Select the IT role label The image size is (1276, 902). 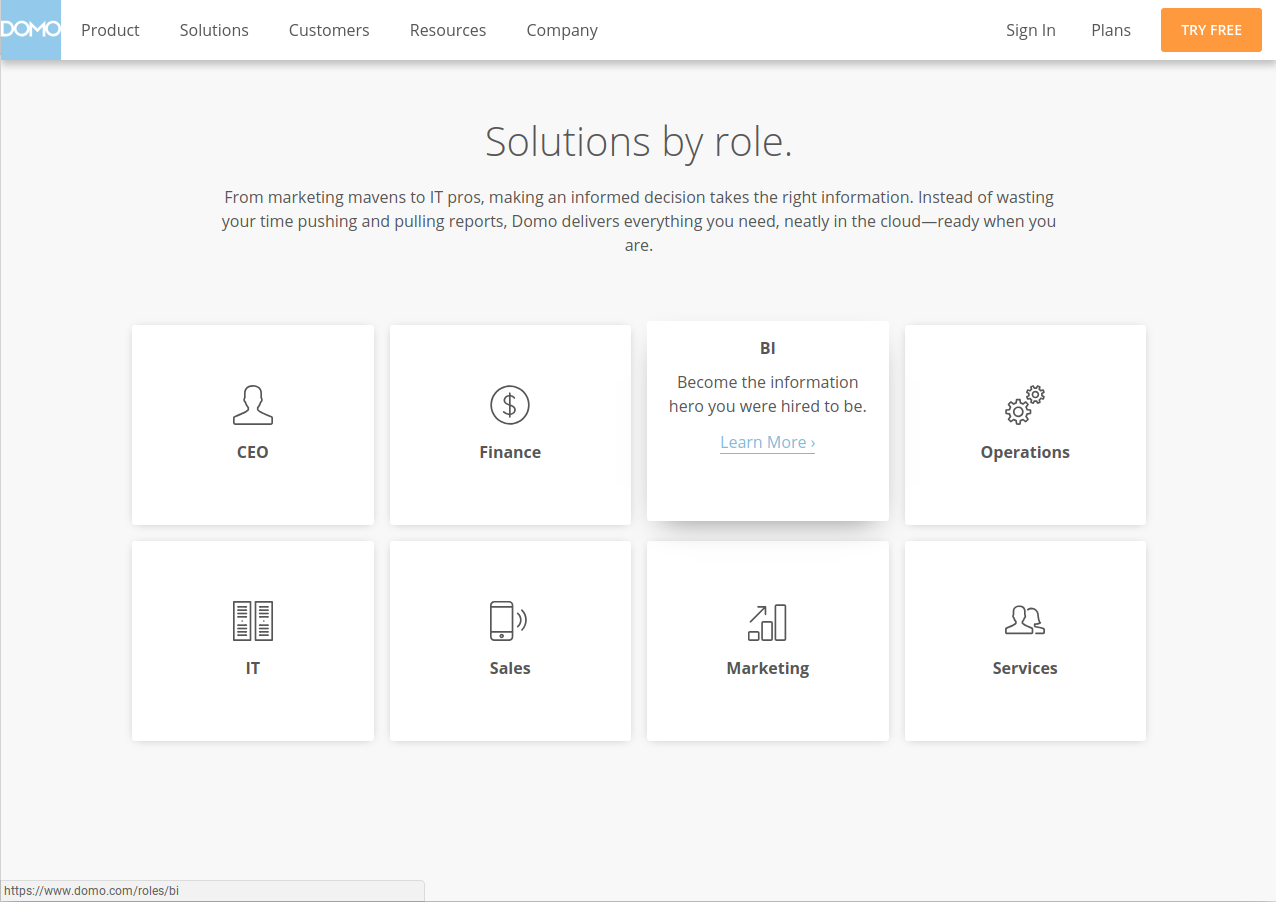coord(253,668)
